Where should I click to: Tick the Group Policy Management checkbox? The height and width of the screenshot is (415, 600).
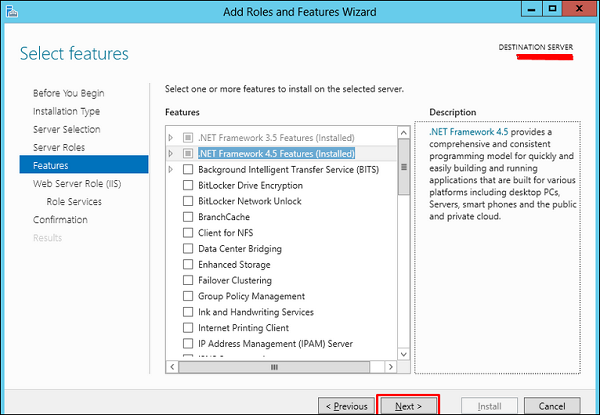pos(188,296)
